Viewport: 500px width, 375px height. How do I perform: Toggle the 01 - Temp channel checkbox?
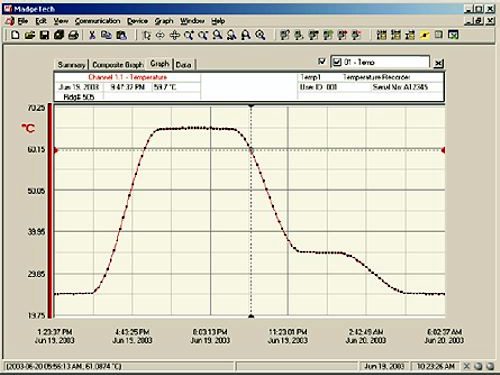pos(337,62)
